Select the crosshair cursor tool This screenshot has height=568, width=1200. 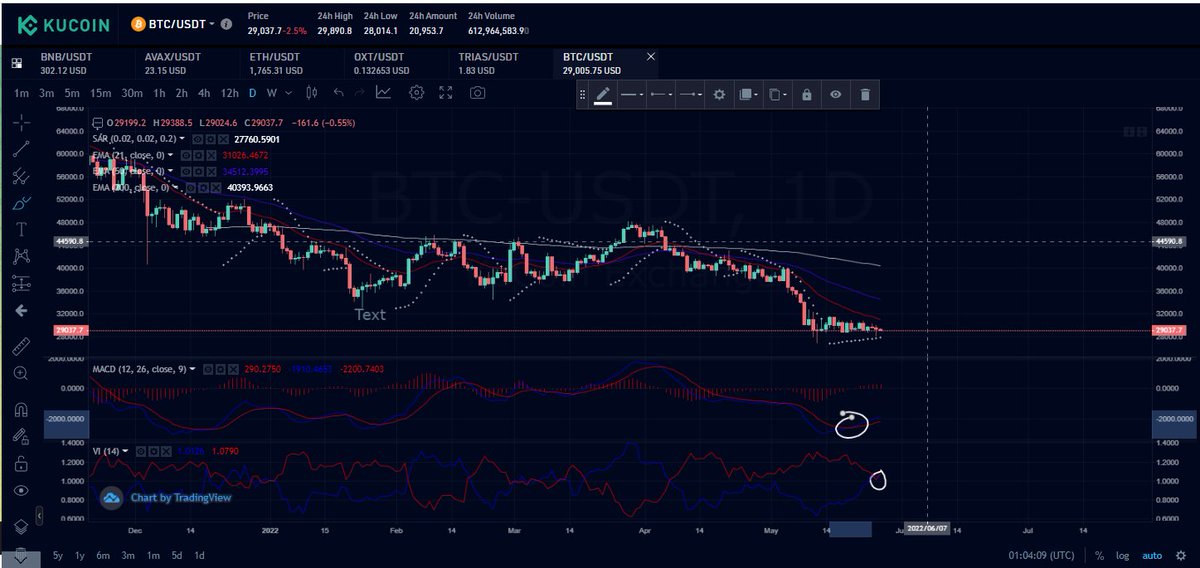click(21, 122)
